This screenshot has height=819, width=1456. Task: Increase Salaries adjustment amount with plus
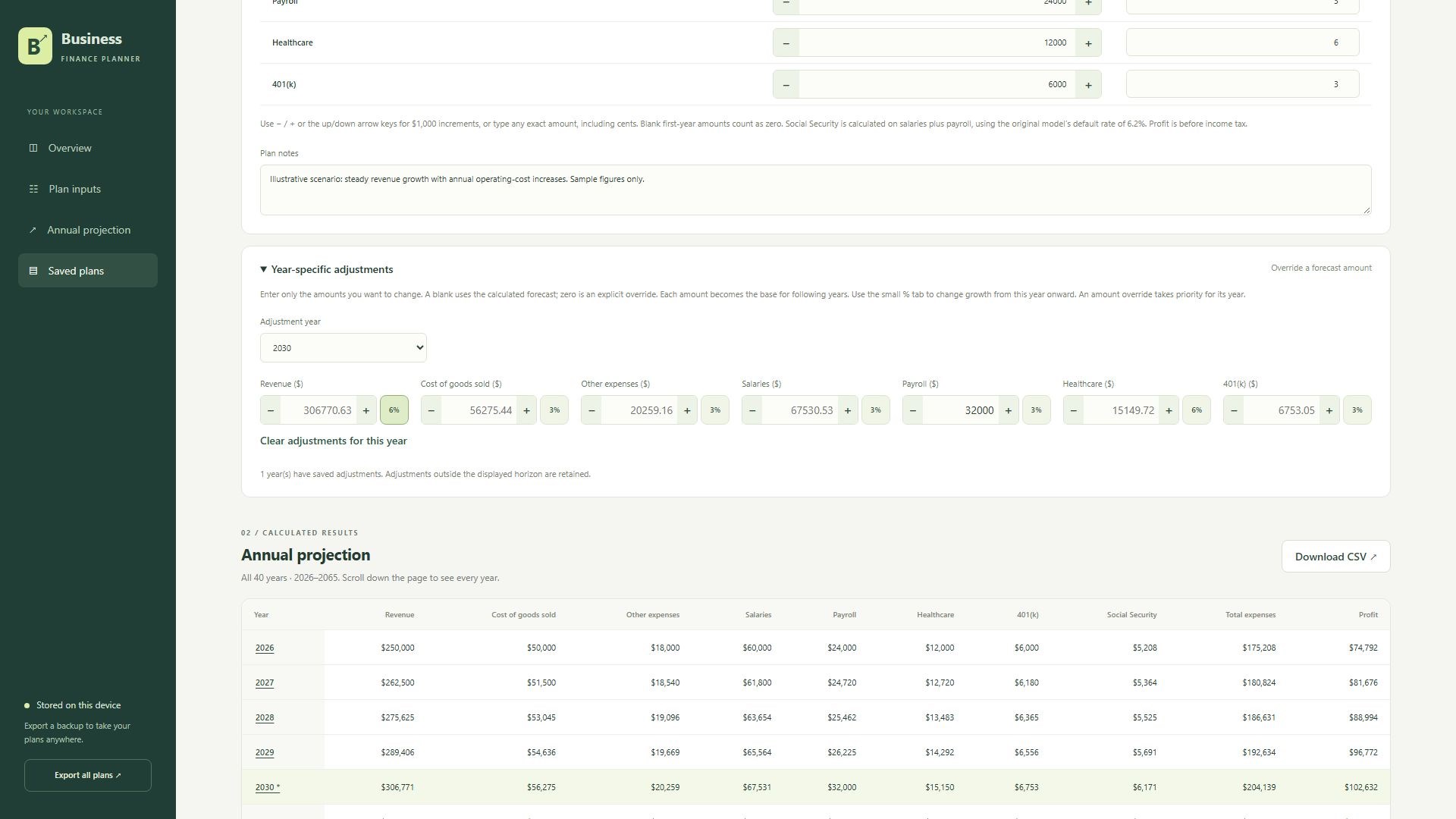click(x=848, y=410)
